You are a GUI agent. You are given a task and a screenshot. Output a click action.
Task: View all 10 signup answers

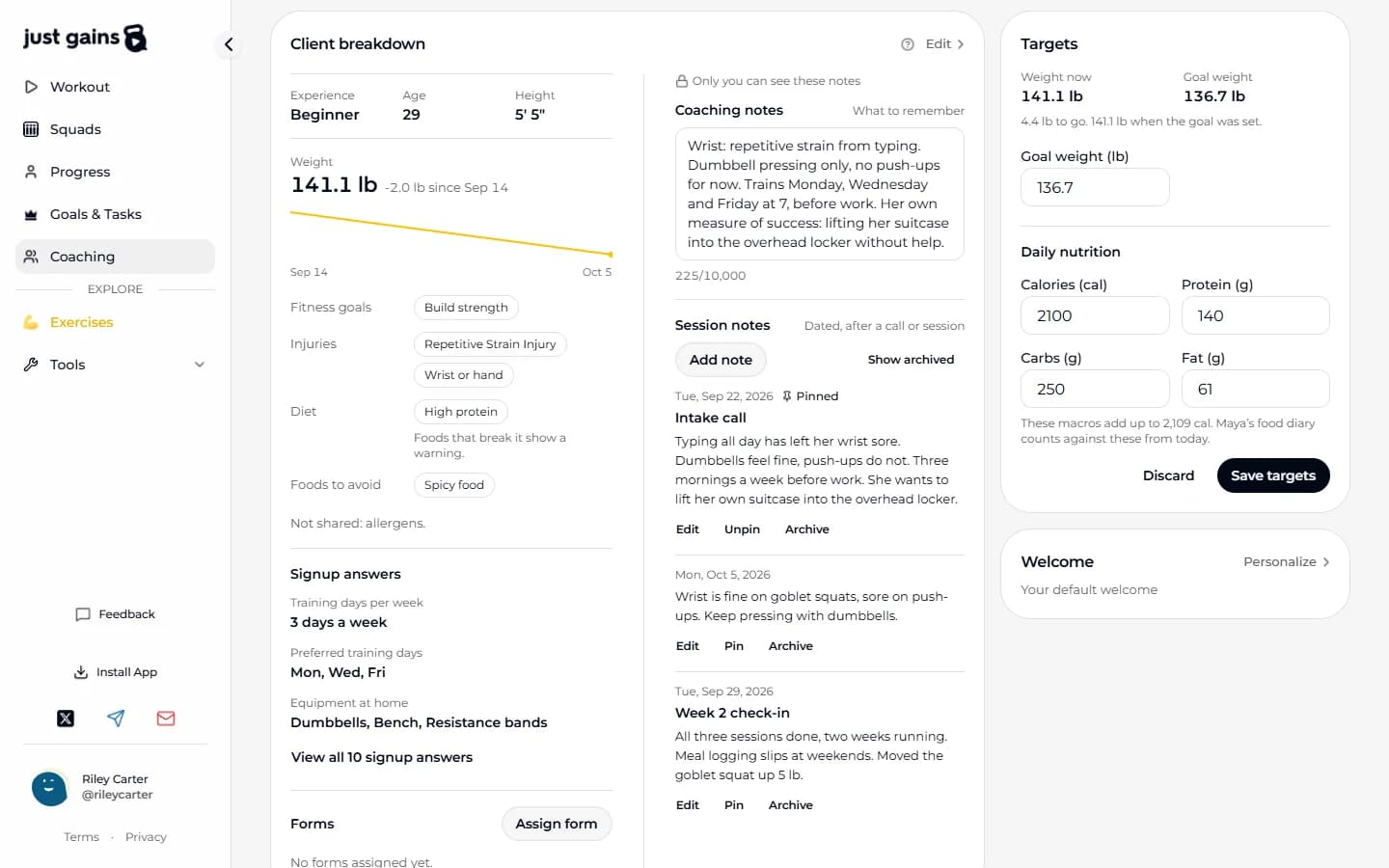(382, 757)
